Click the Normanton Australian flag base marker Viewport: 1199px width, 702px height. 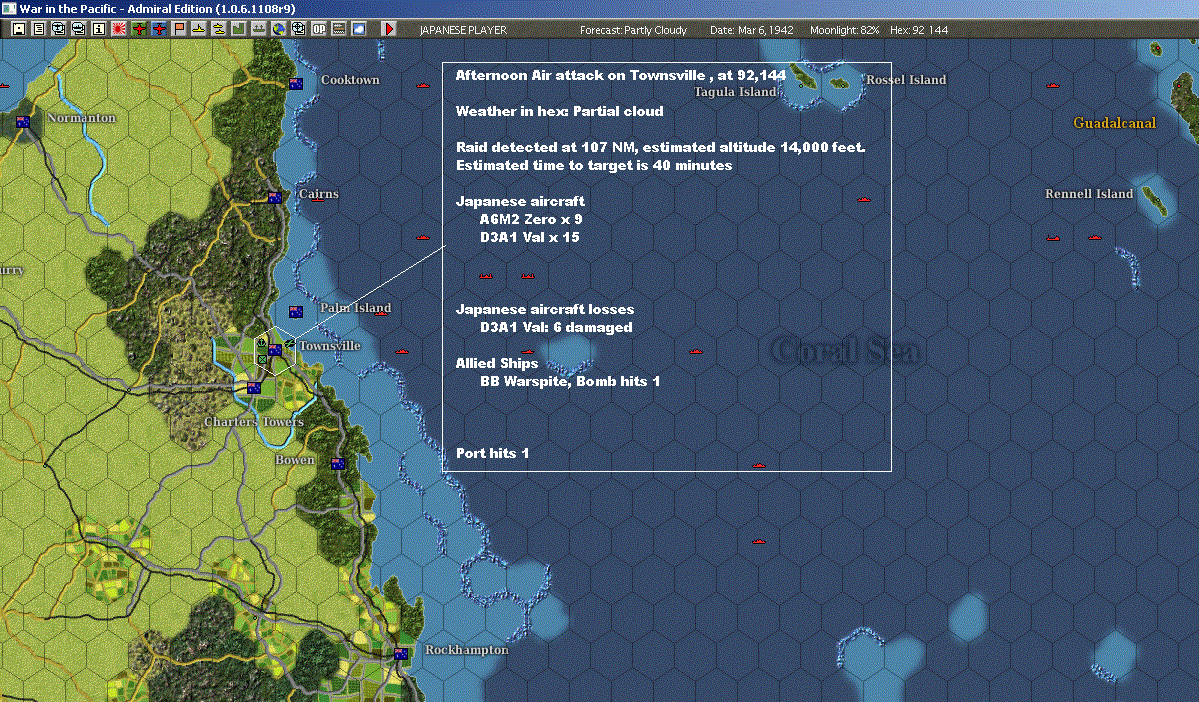pos(23,122)
